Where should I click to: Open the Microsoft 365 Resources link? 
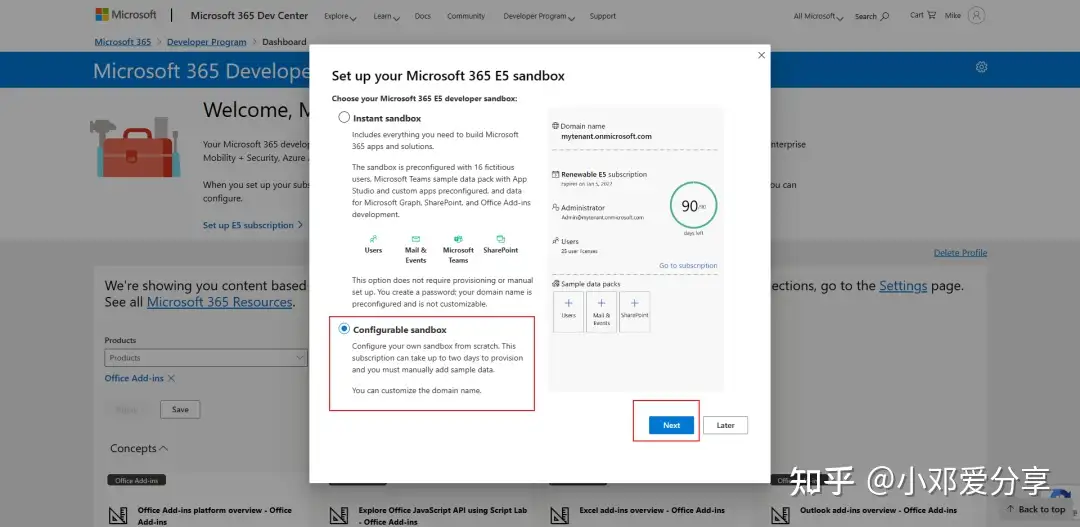219,302
